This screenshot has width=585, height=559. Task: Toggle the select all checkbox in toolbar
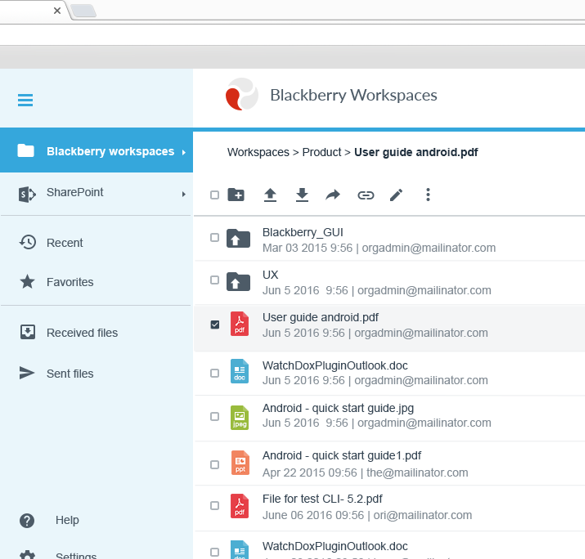[x=215, y=195]
